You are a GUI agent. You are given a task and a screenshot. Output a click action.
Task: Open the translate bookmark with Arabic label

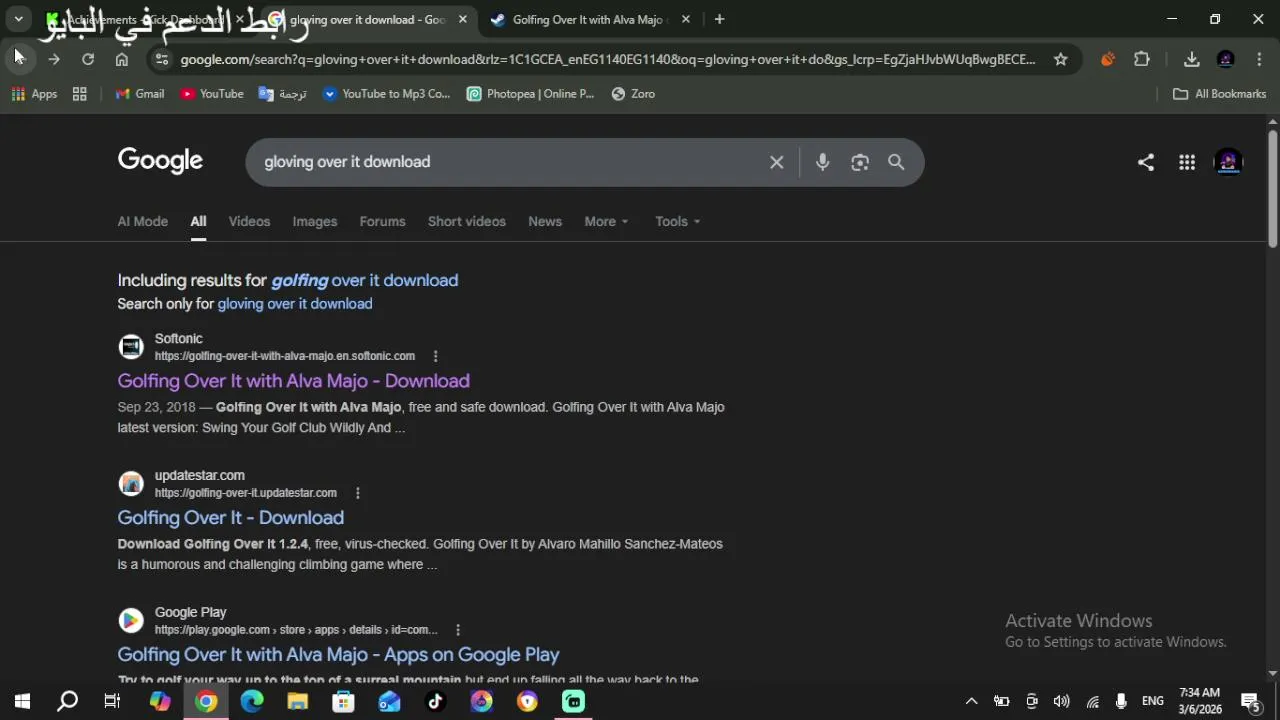tap(282, 94)
